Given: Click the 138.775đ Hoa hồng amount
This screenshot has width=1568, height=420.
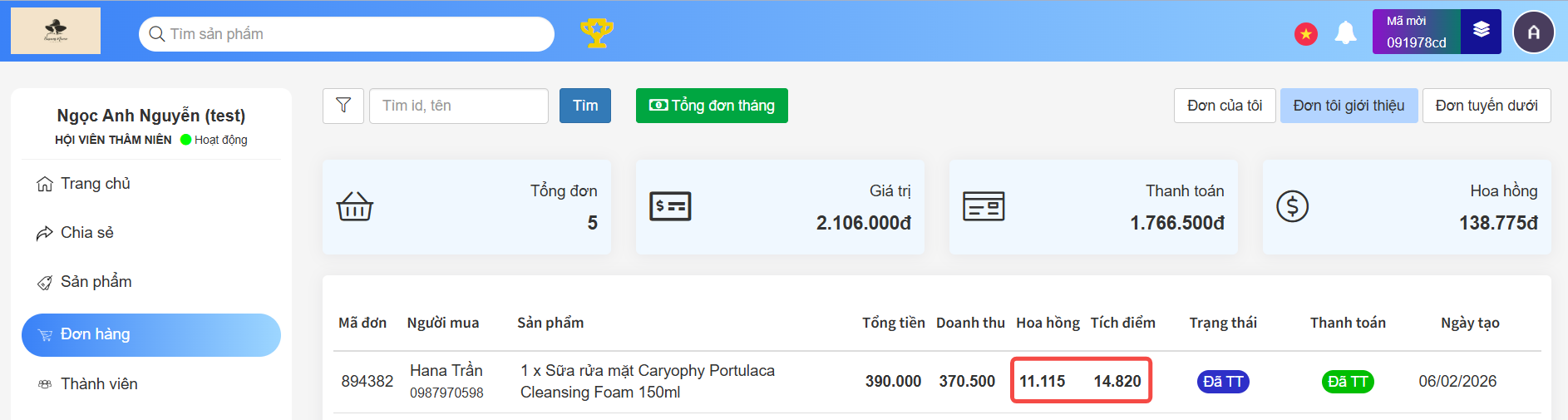Looking at the screenshot, I should tap(1498, 224).
